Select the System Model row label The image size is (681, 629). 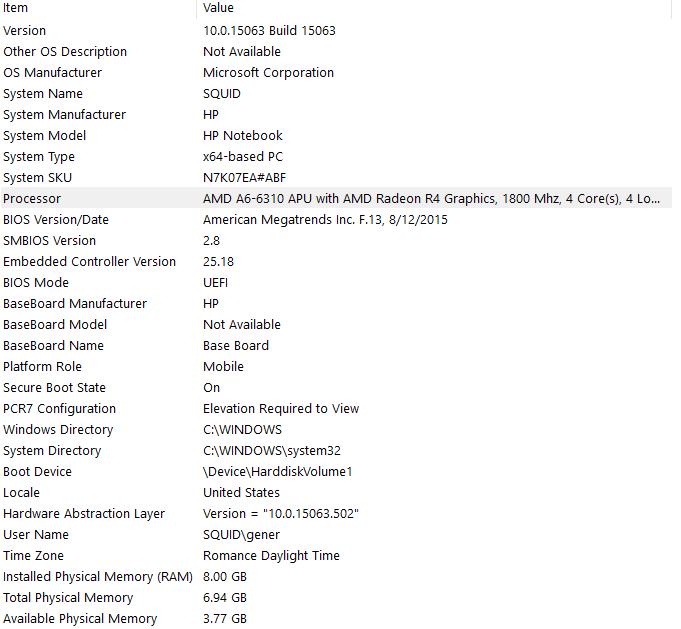44,136
